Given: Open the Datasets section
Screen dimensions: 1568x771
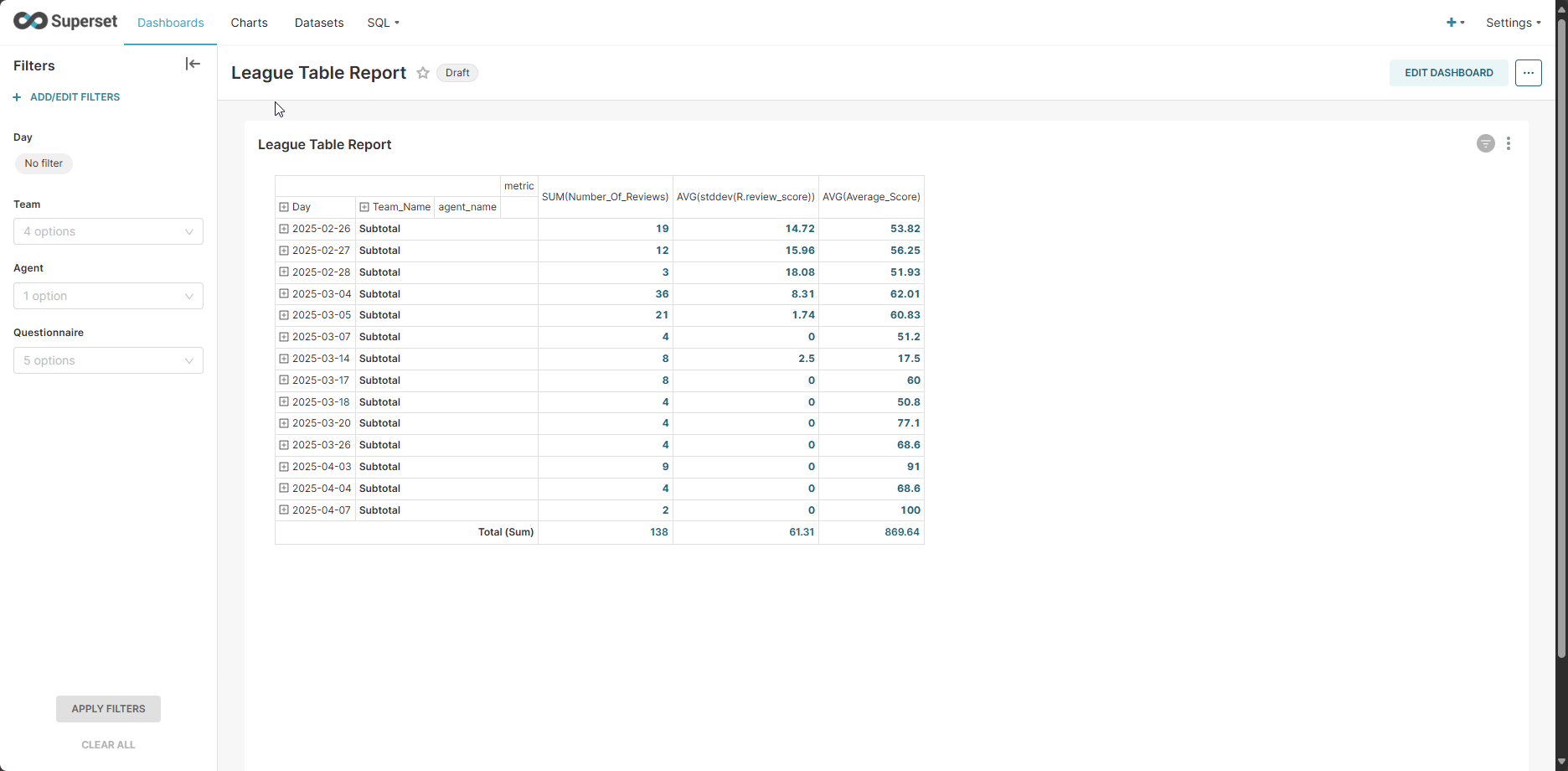Looking at the screenshot, I should [x=318, y=23].
